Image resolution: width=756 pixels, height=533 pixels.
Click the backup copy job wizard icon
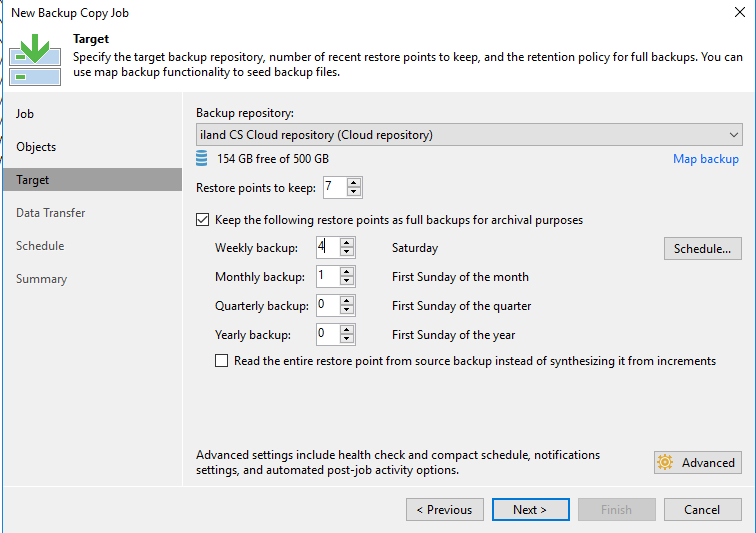[x=34, y=59]
